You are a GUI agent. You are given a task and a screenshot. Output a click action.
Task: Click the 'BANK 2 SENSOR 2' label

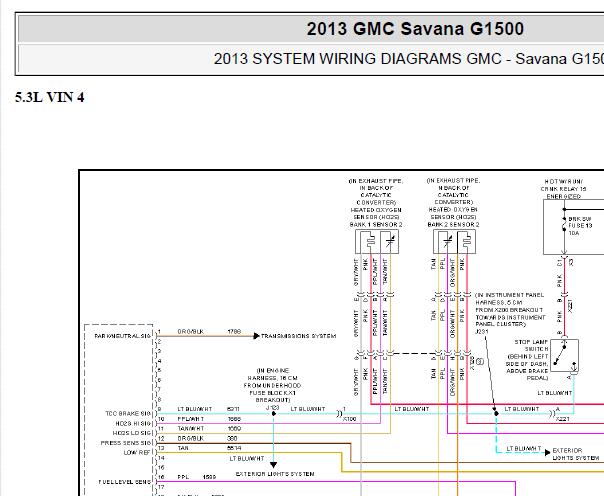pos(453,225)
